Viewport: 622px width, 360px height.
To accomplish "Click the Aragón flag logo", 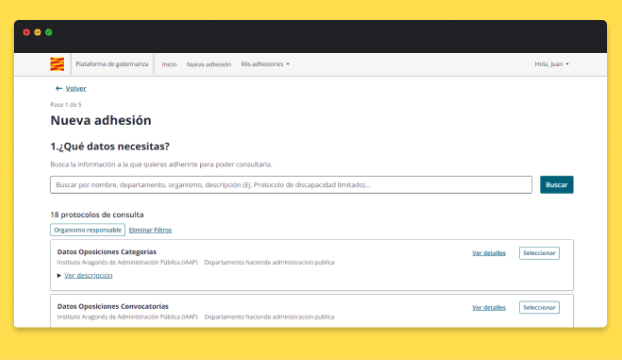I will point(57,64).
